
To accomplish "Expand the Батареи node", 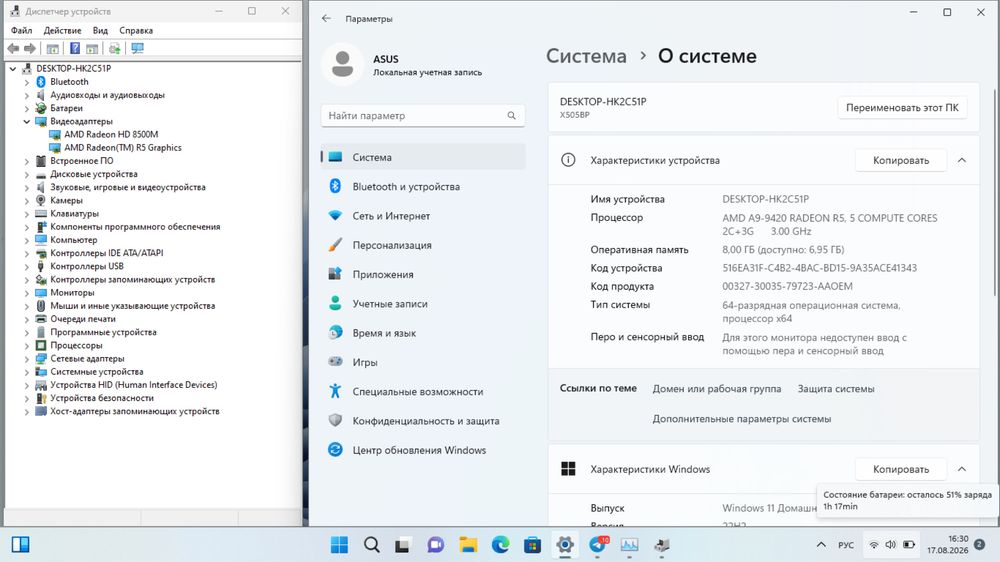I will click(27, 108).
